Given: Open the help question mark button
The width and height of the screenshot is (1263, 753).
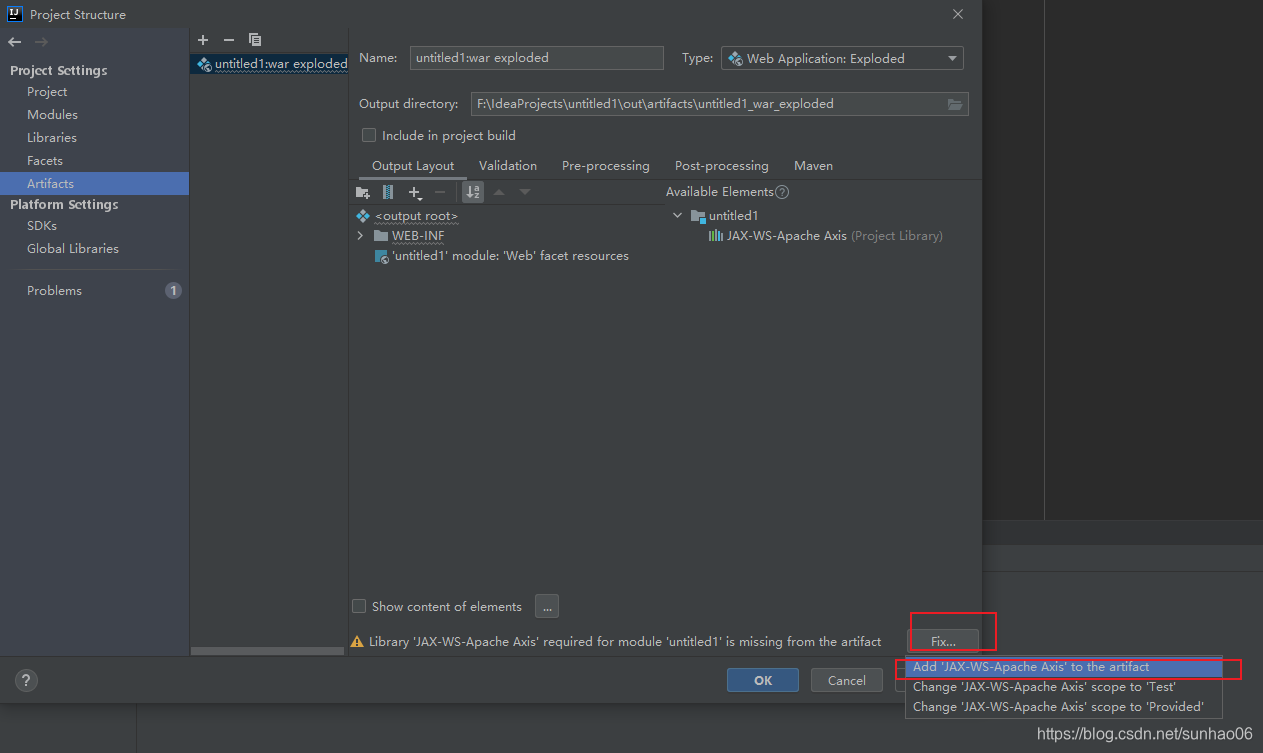Looking at the screenshot, I should pos(26,680).
